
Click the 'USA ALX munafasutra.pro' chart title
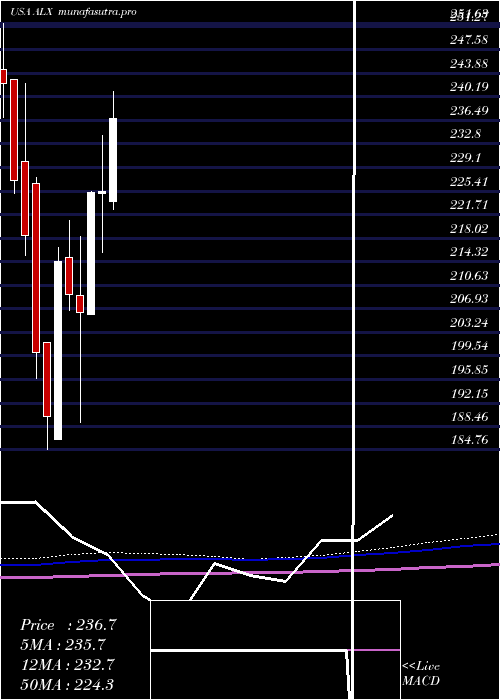click(x=74, y=12)
